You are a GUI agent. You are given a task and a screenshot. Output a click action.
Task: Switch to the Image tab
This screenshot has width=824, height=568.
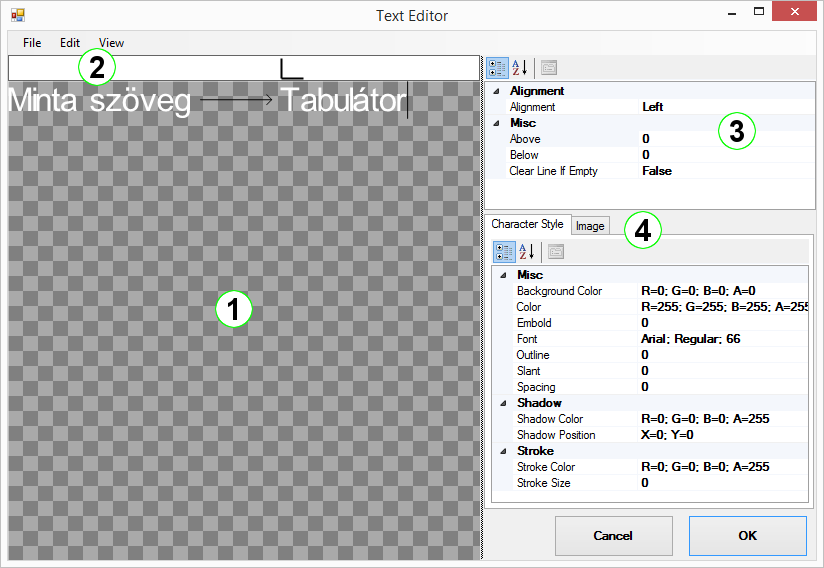click(x=590, y=226)
